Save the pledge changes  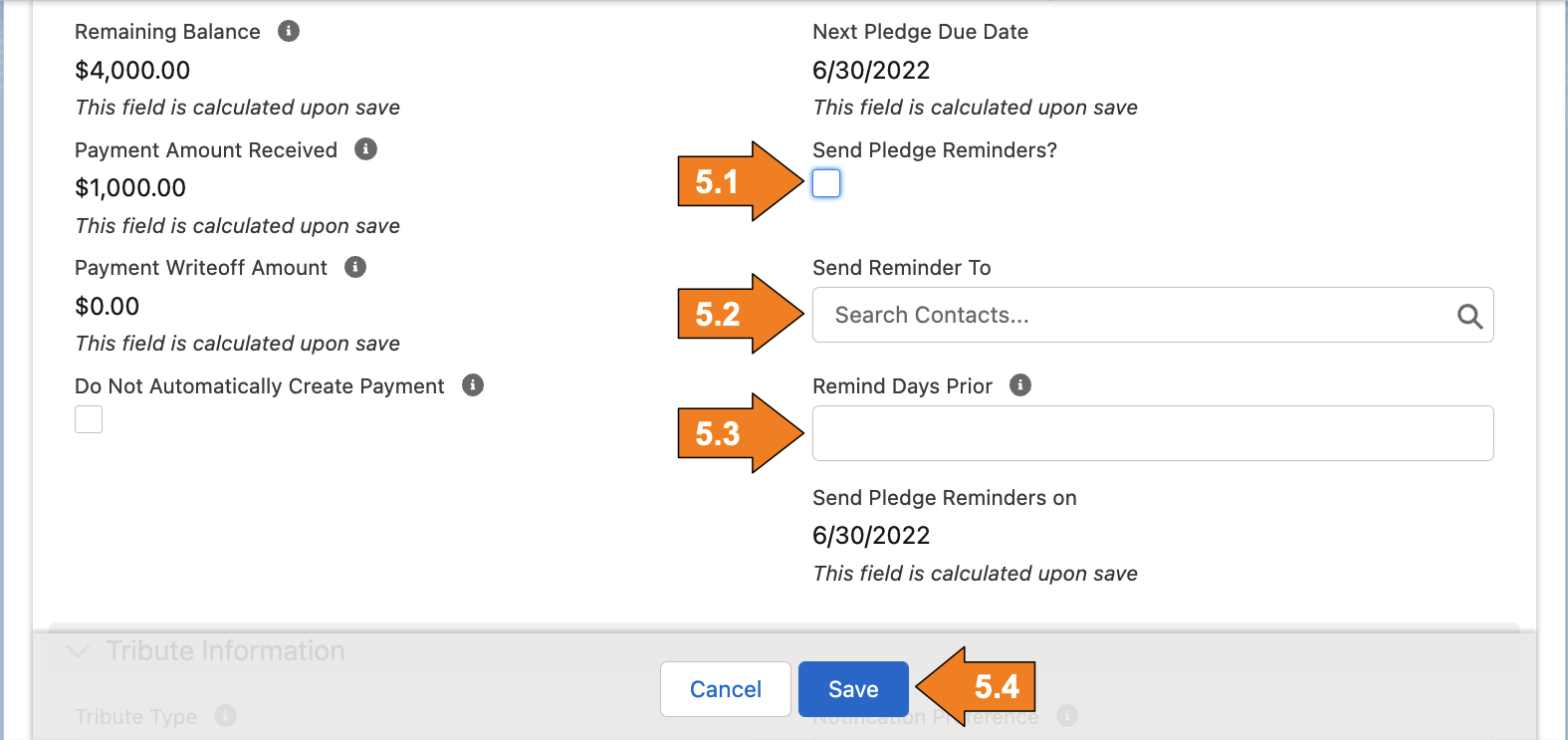point(852,688)
